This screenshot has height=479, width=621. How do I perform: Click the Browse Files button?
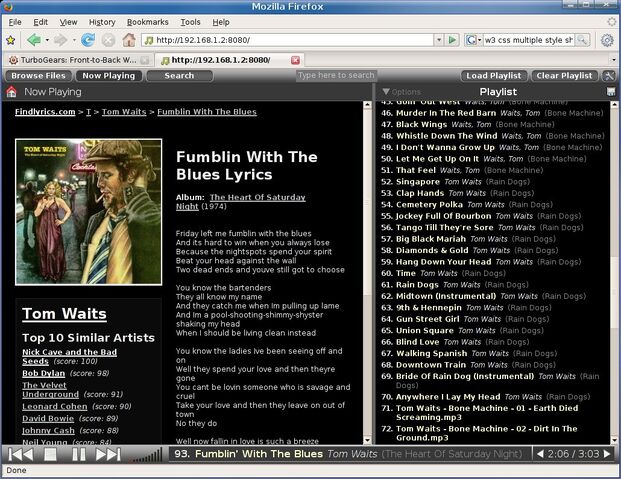(x=38, y=76)
